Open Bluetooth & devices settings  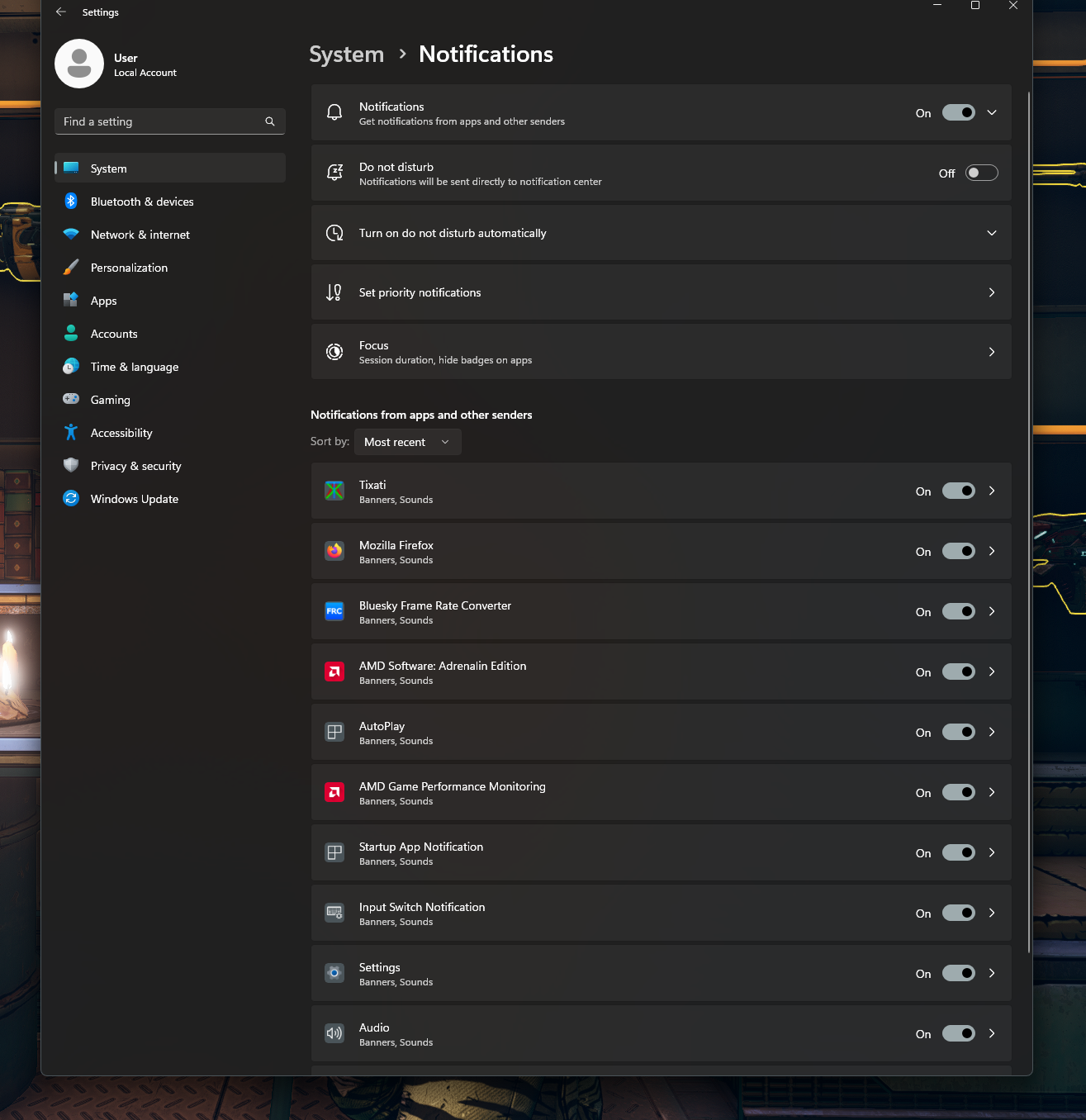[x=142, y=202]
